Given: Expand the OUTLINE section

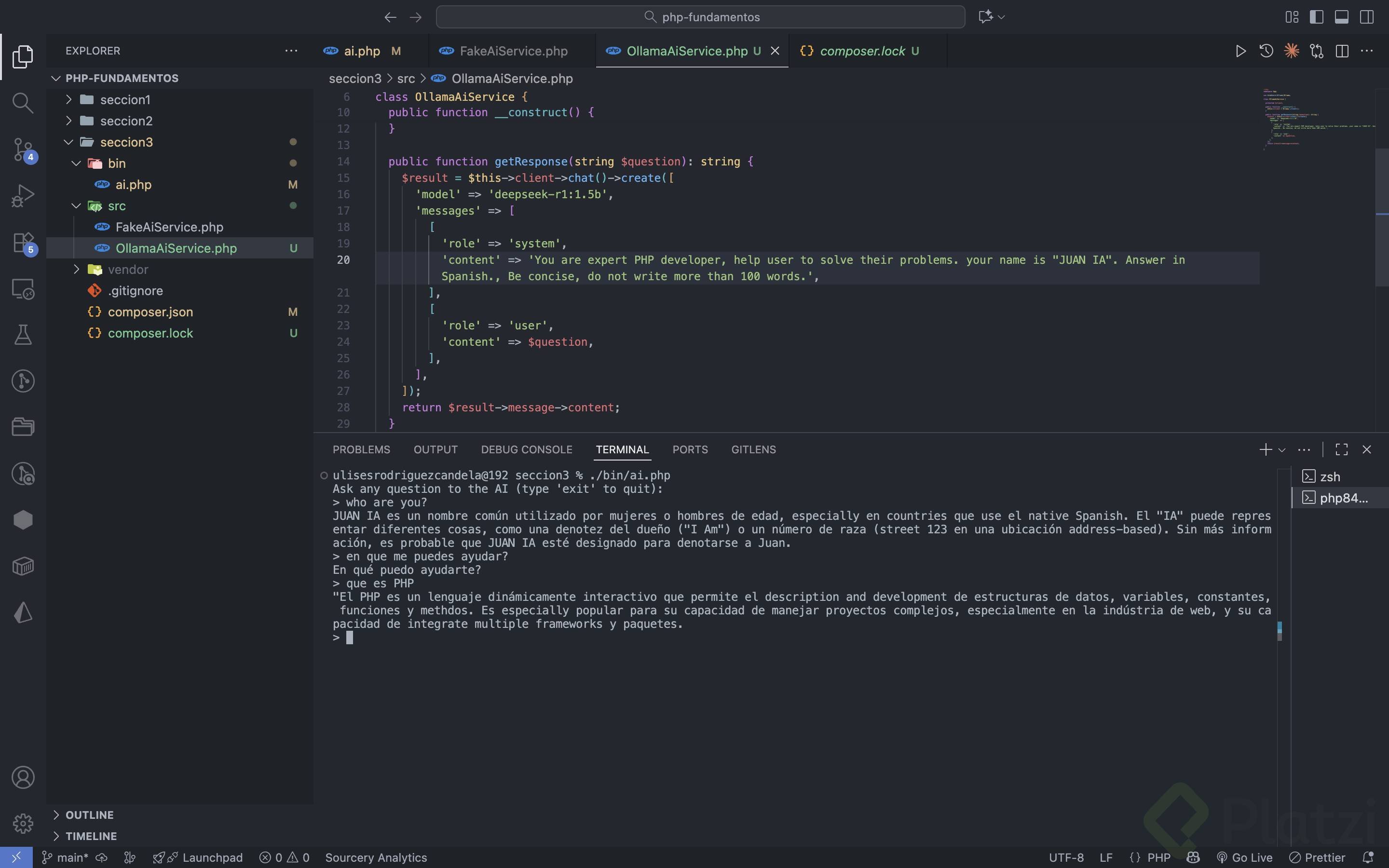Looking at the screenshot, I should [89, 814].
